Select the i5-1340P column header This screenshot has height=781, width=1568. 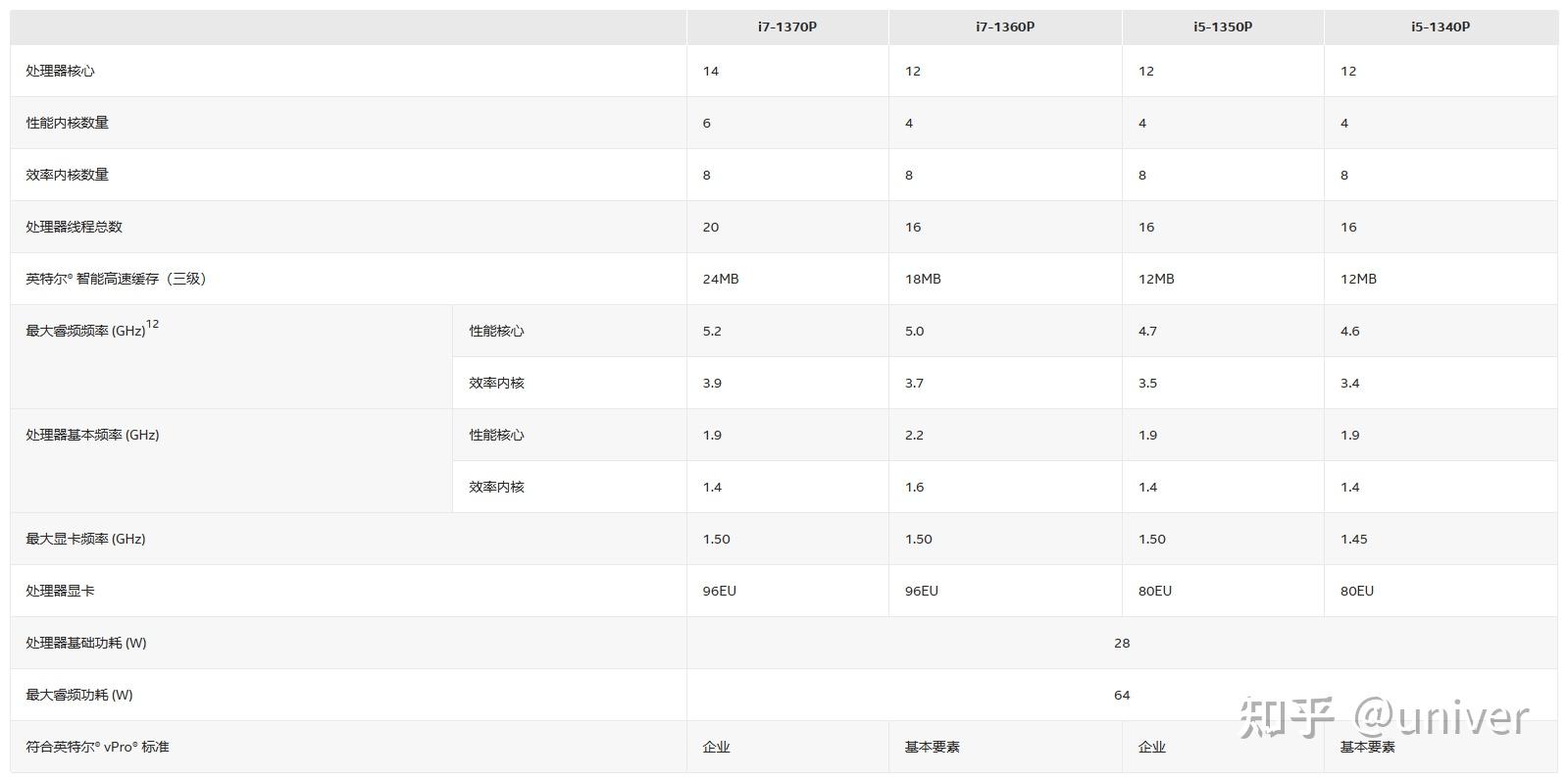click(x=1440, y=27)
